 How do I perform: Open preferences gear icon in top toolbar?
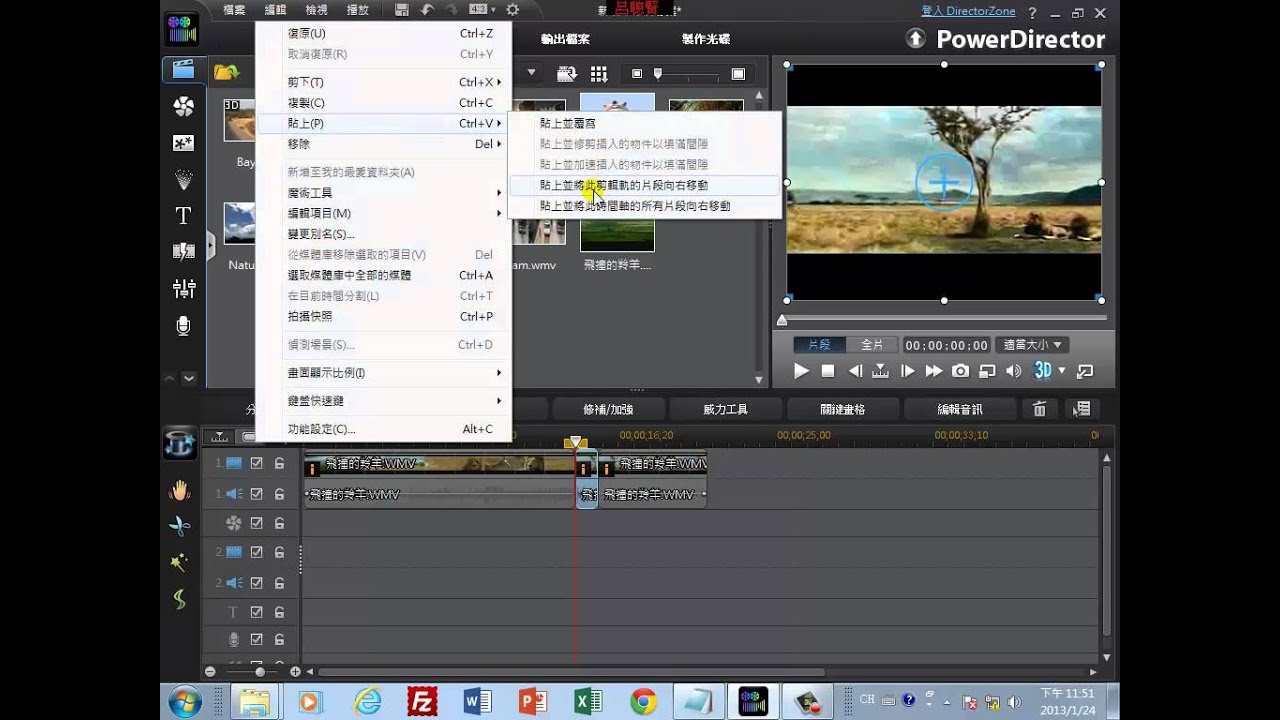[513, 10]
